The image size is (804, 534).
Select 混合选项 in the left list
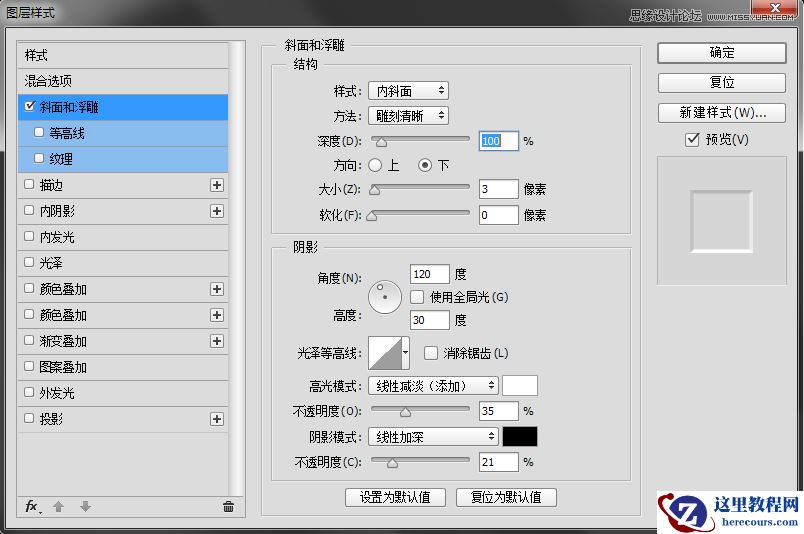point(123,81)
